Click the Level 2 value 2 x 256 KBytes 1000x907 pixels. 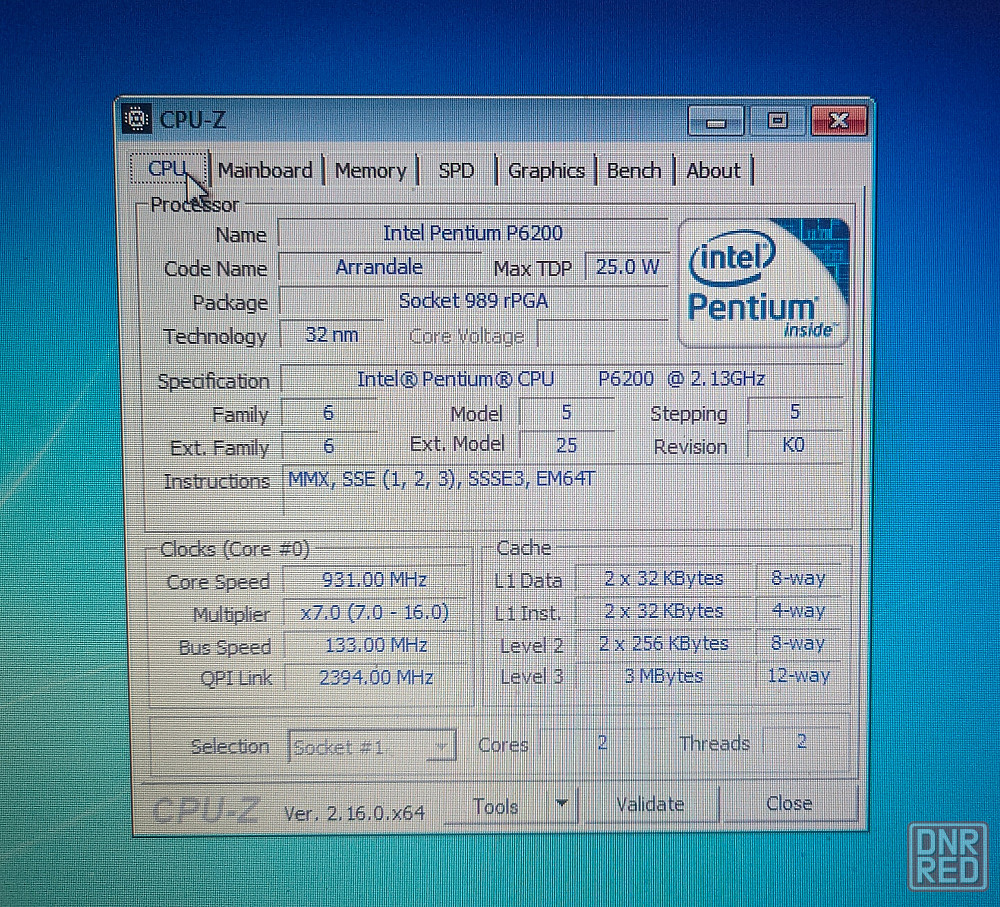click(x=663, y=643)
